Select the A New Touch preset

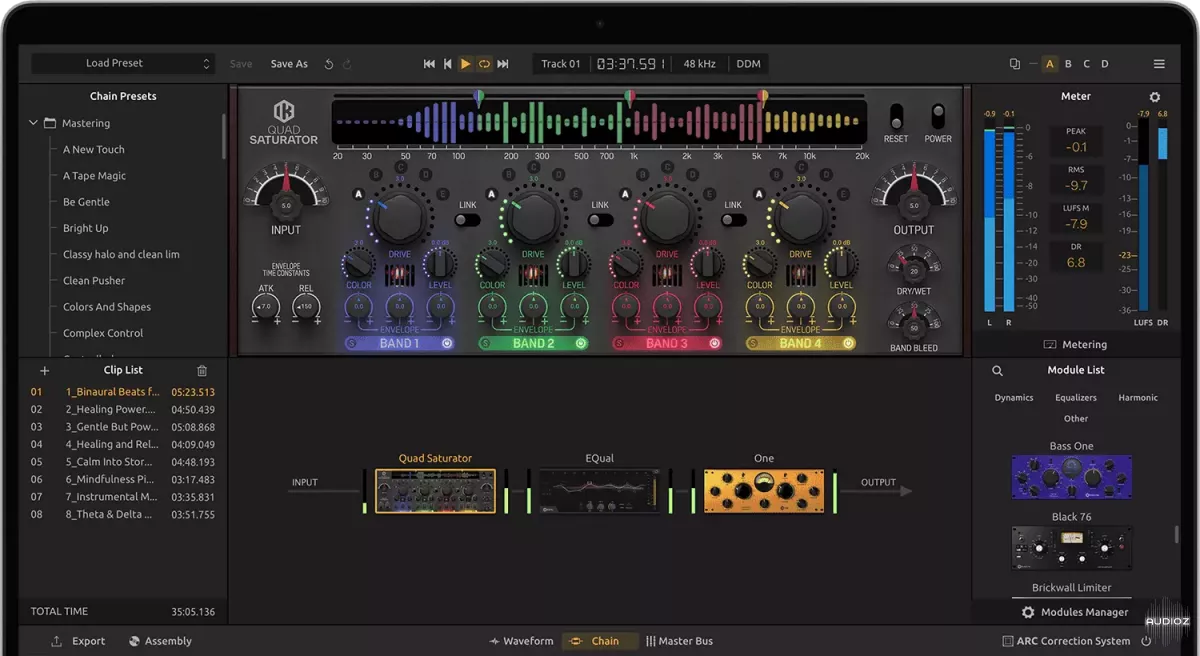[94, 150]
